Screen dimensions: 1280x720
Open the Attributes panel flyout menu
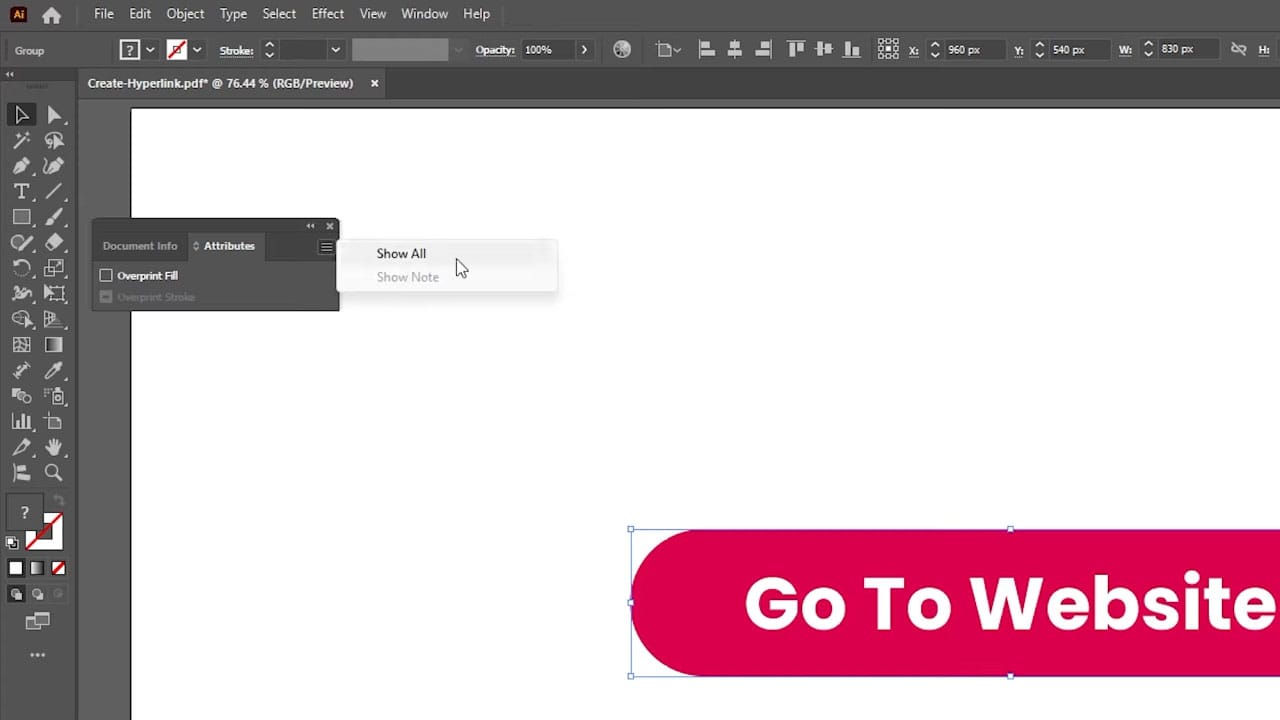coord(326,246)
